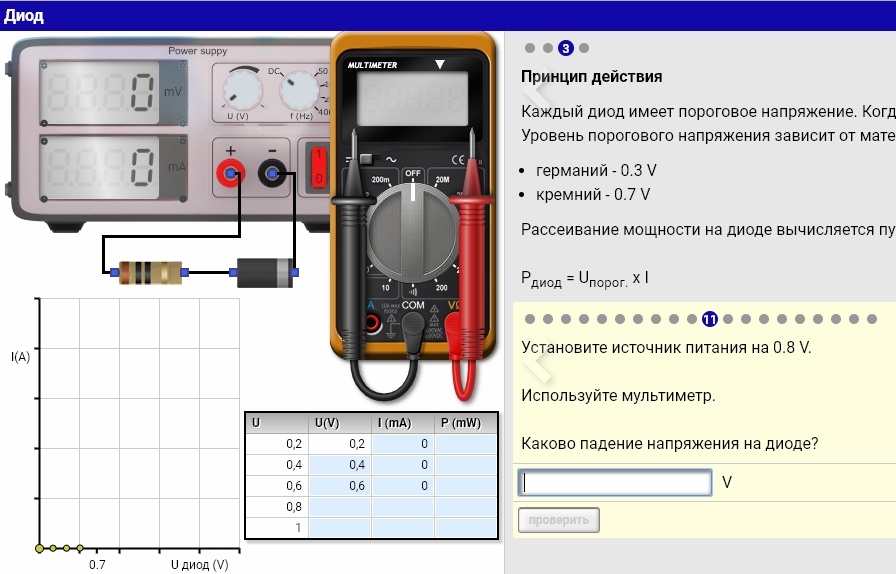Screen dimensions: 896x574
Task: Click the red positive terminal on power supply
Action: [x=231, y=175]
